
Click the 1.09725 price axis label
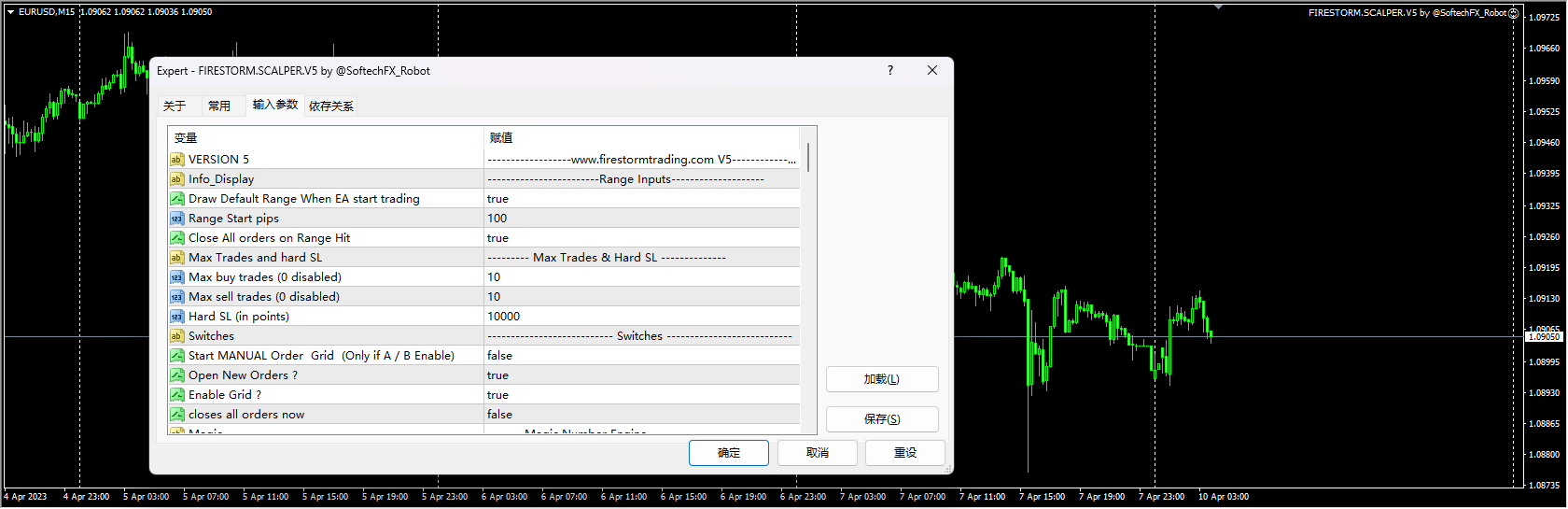[x=1545, y=18]
